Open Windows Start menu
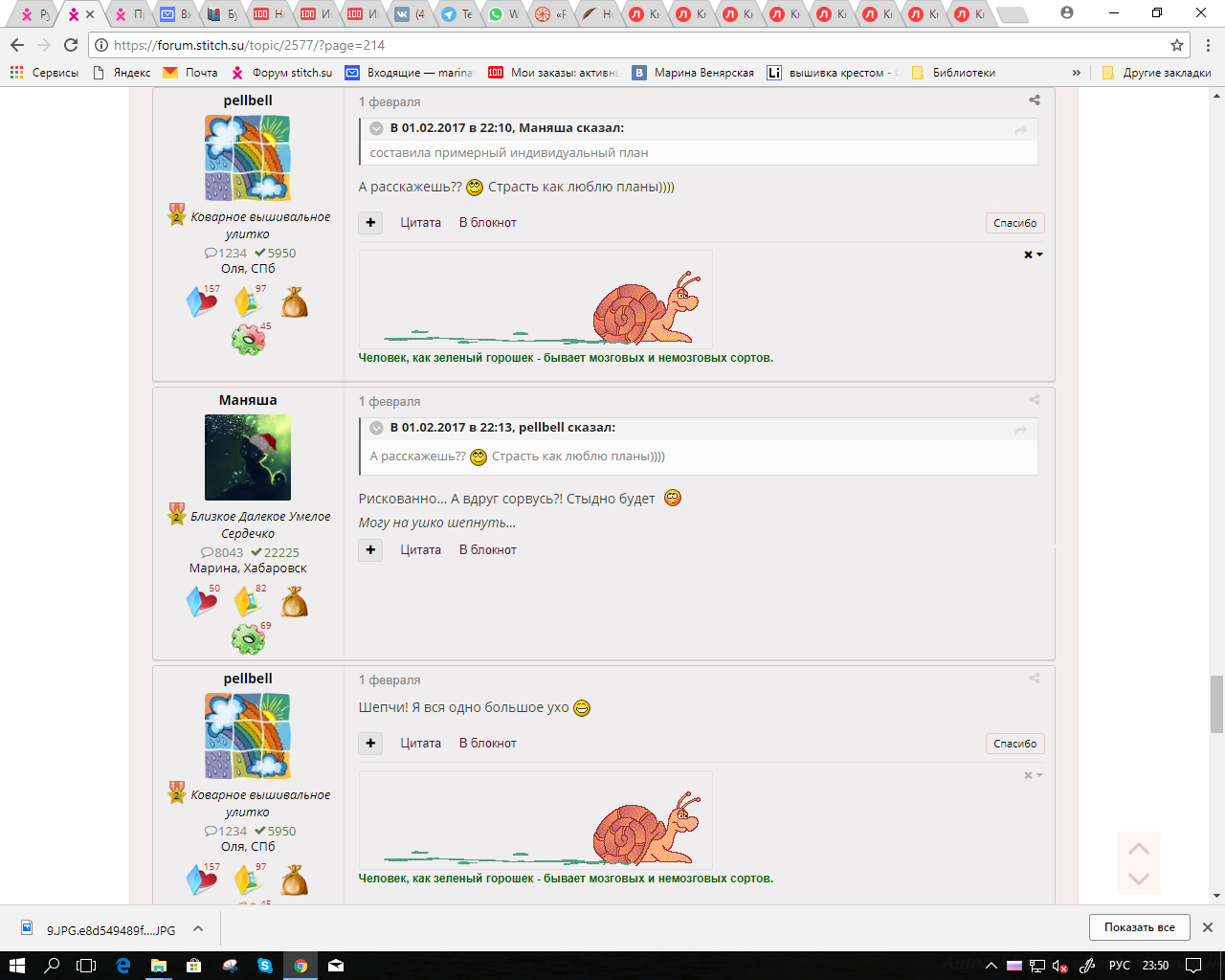The height and width of the screenshot is (980, 1225). point(17,966)
